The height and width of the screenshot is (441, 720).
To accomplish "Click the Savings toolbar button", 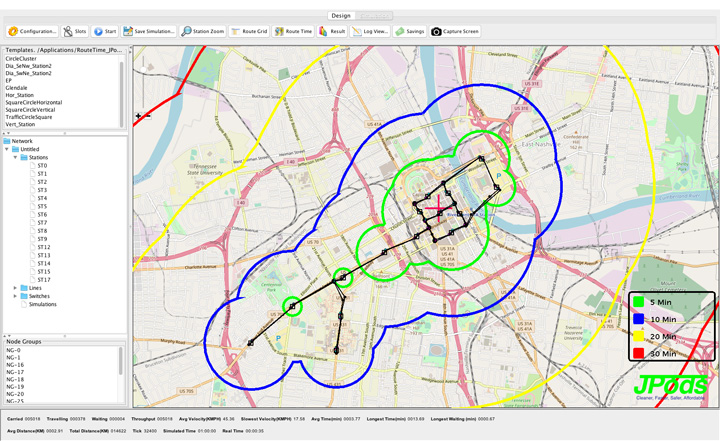I will click(x=410, y=32).
